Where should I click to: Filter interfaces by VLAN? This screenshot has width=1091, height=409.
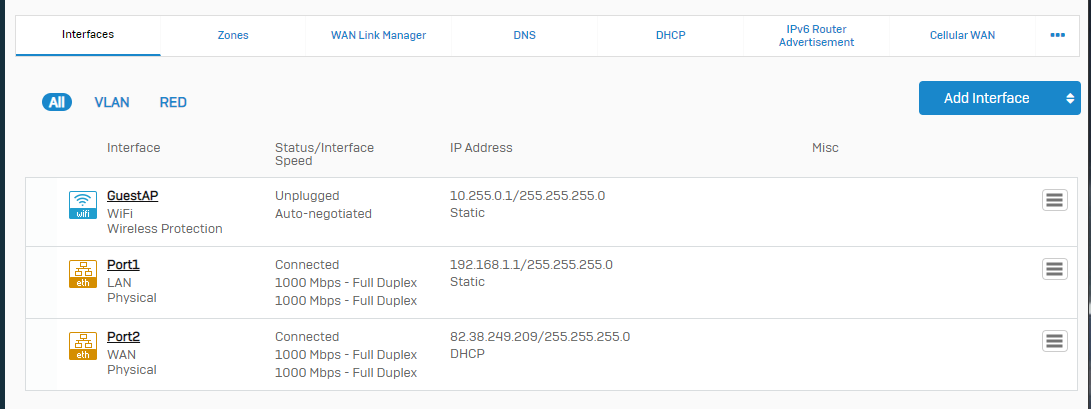point(112,102)
